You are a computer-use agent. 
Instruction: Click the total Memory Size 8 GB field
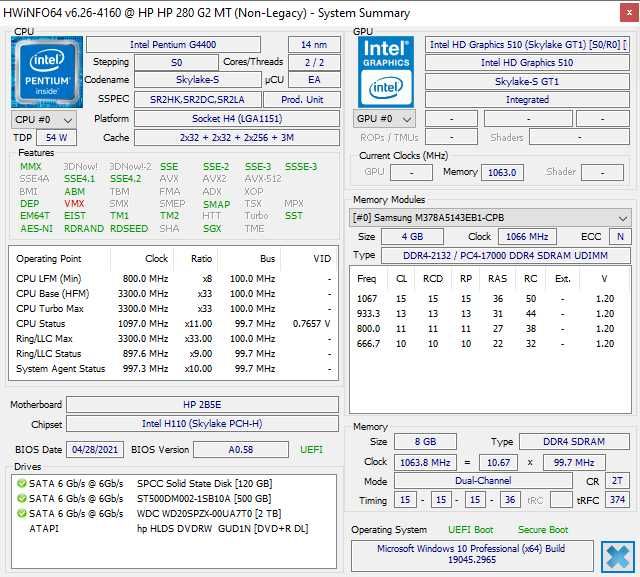pyautogui.click(x=425, y=442)
